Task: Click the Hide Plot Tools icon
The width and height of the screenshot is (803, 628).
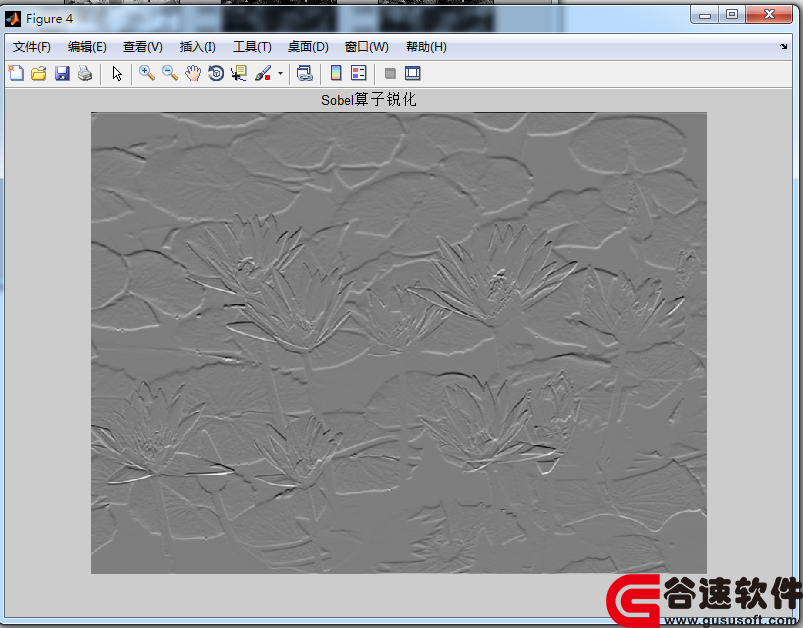Action: pos(390,73)
